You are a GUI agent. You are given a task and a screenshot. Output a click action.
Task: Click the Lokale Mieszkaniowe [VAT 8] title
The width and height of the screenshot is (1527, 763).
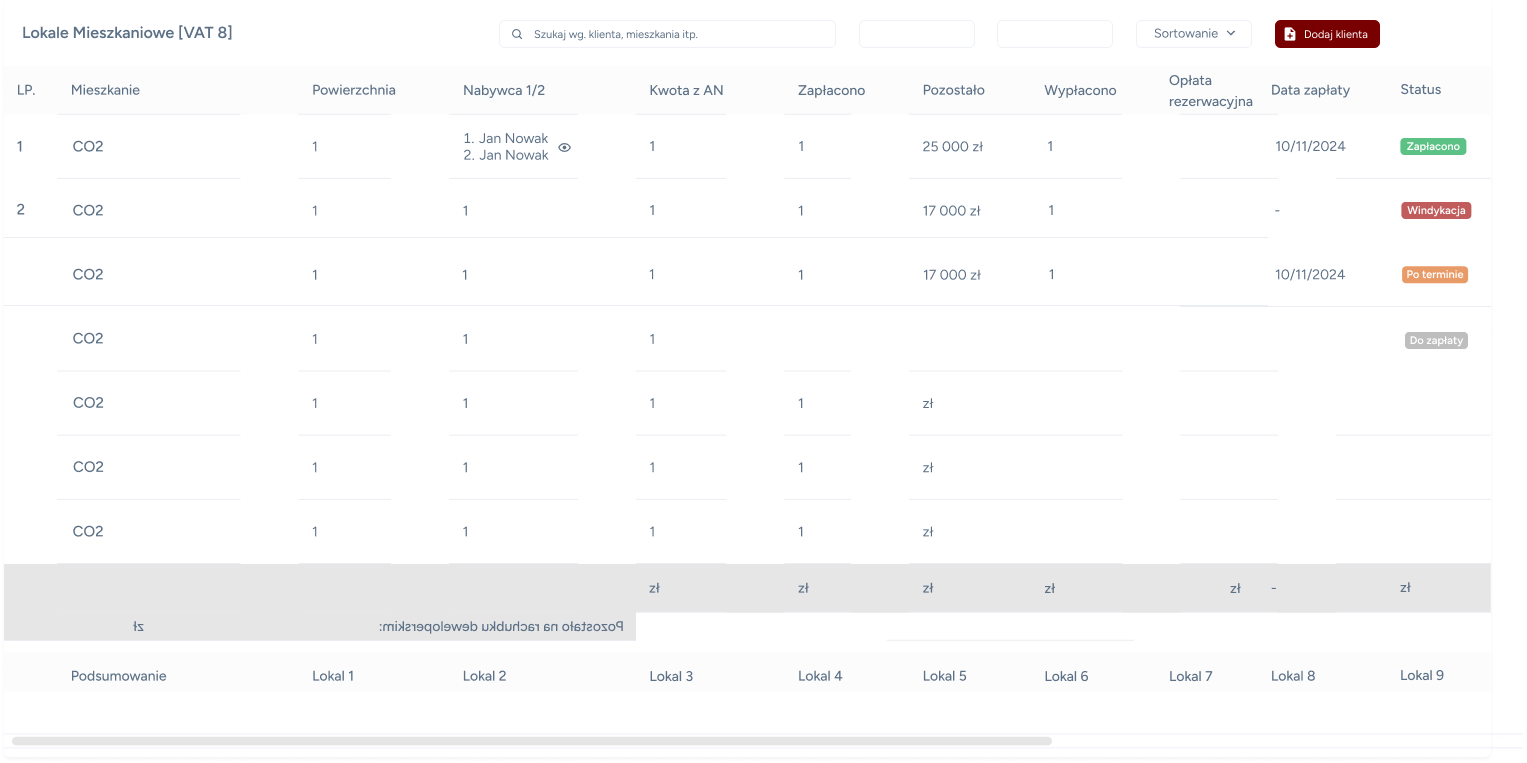[x=127, y=33]
